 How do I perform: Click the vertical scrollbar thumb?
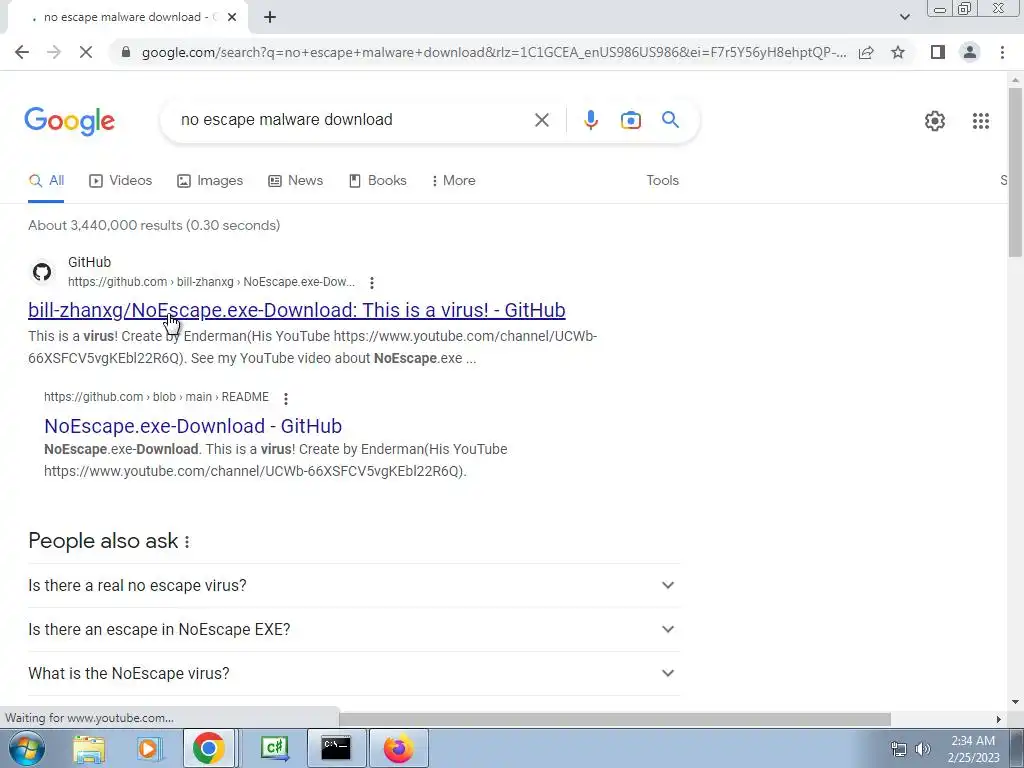coord(1015,172)
